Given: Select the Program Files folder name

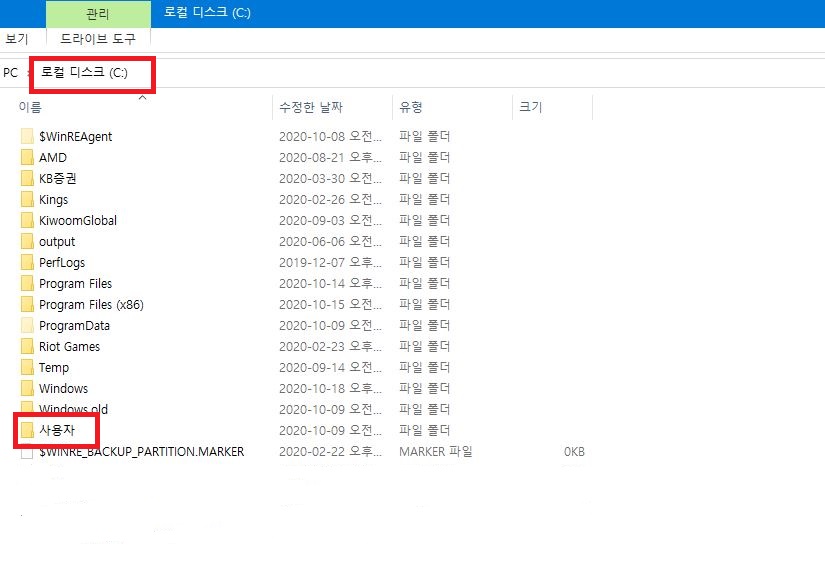Looking at the screenshot, I should (75, 284).
